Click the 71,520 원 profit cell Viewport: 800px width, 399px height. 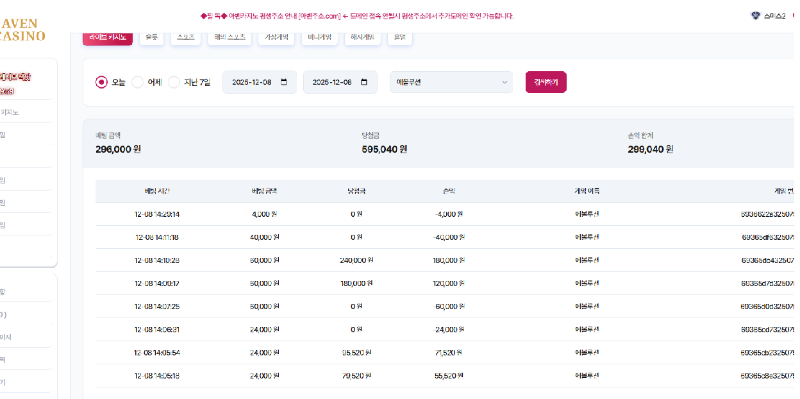449,353
